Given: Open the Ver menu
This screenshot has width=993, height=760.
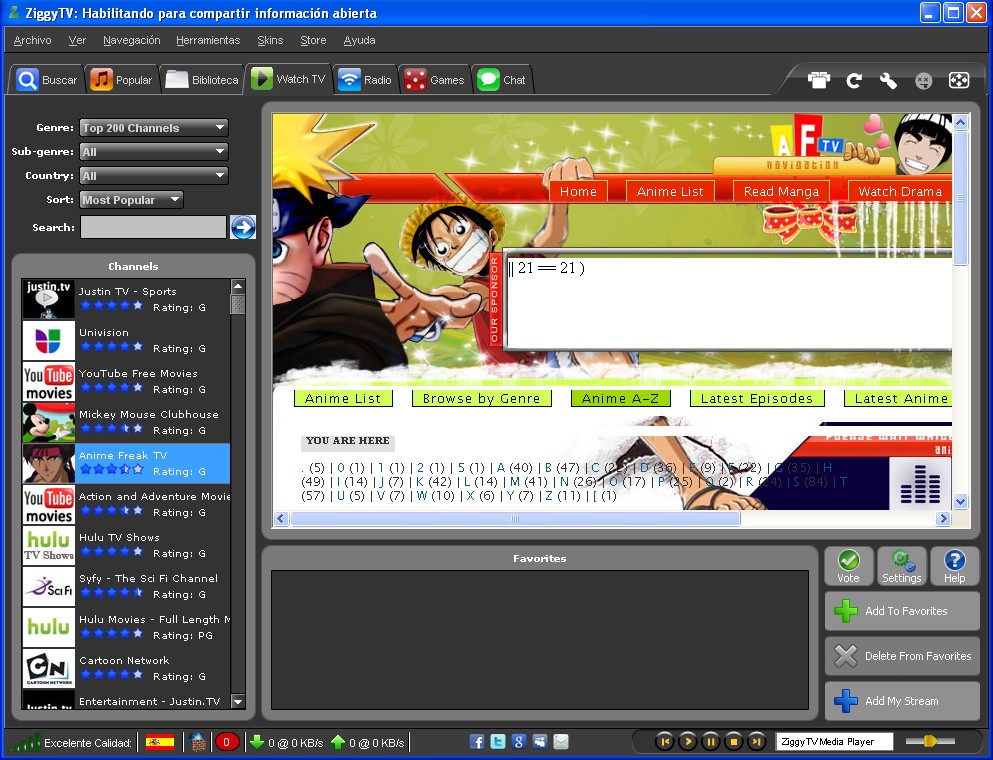Looking at the screenshot, I should (77, 40).
